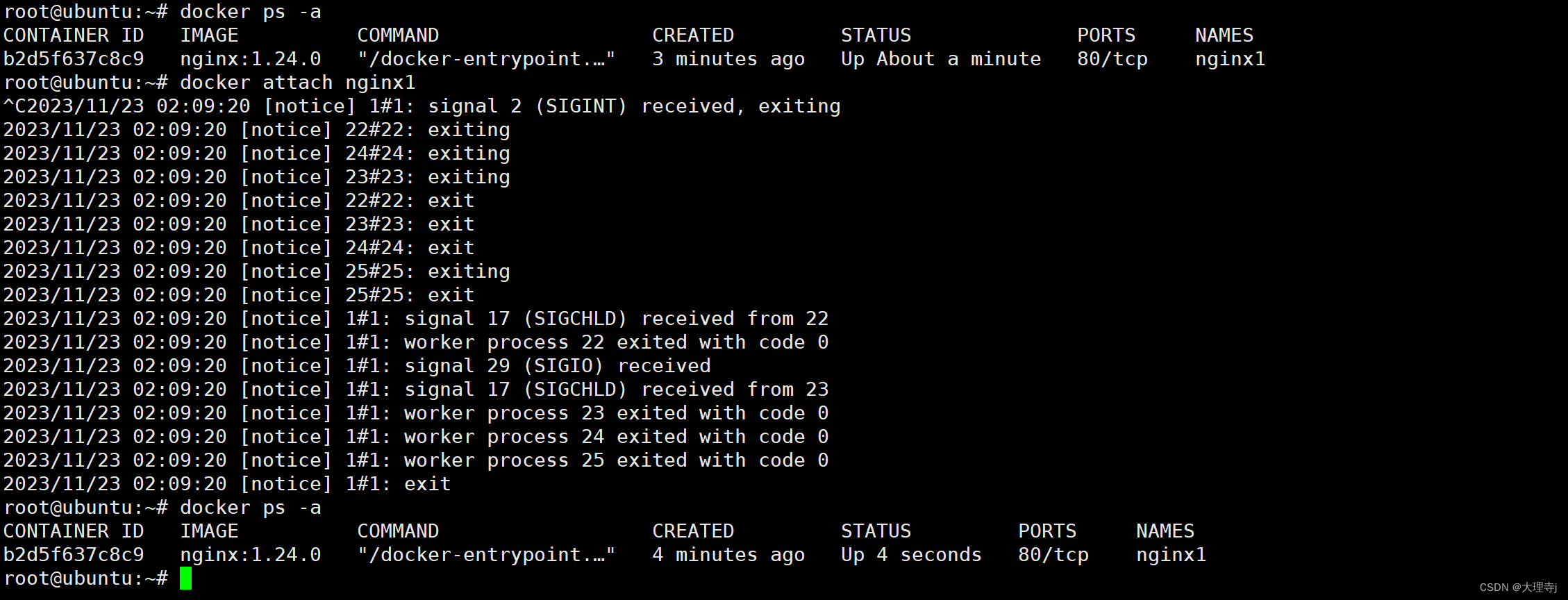This screenshot has height=600, width=1568.
Task: Click the first '/docker-entrypoint' command value
Action: (x=486, y=59)
